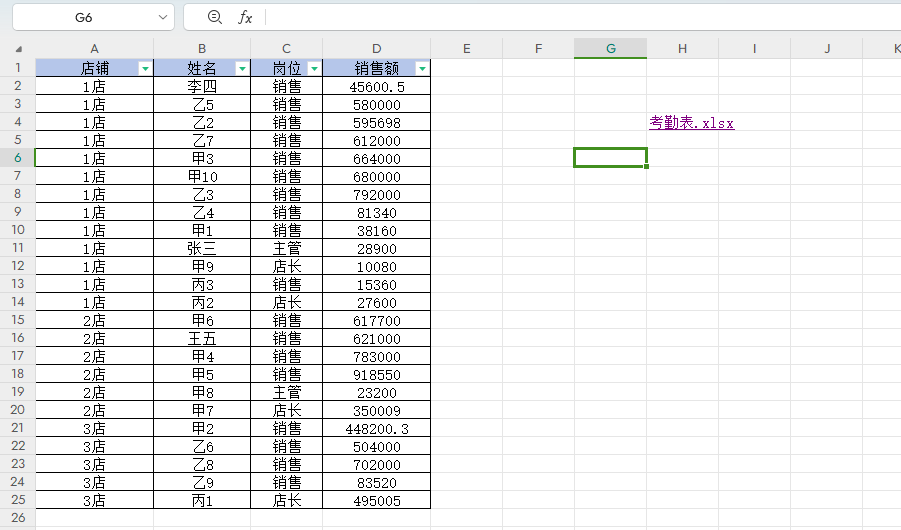Select column I header
The height and width of the screenshot is (530, 901).
coord(754,49)
